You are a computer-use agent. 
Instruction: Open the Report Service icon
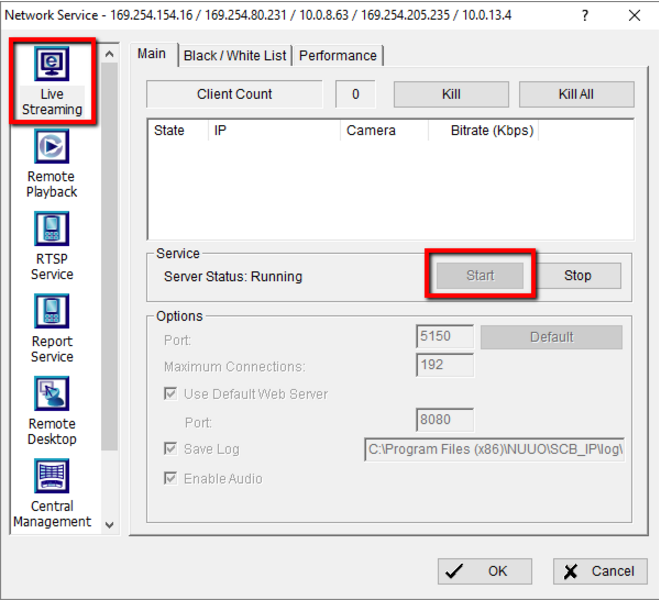(51, 313)
